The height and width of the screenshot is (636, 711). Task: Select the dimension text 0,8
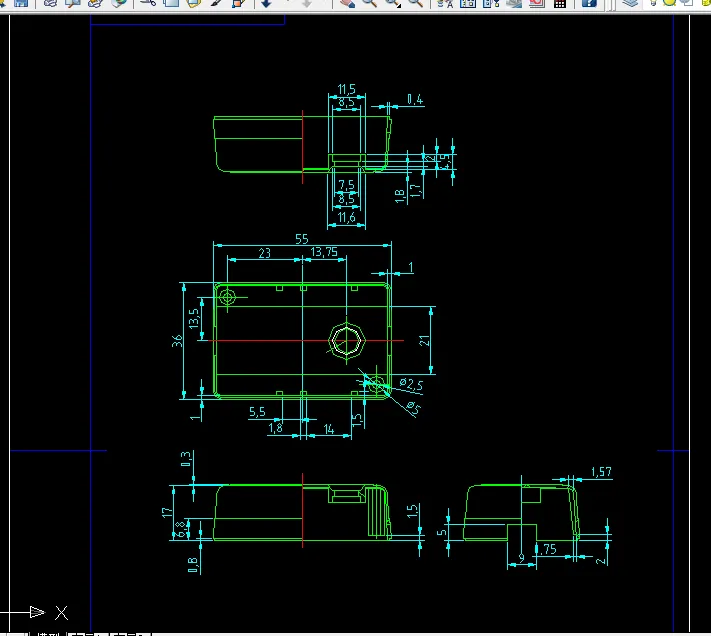[x=192, y=565]
